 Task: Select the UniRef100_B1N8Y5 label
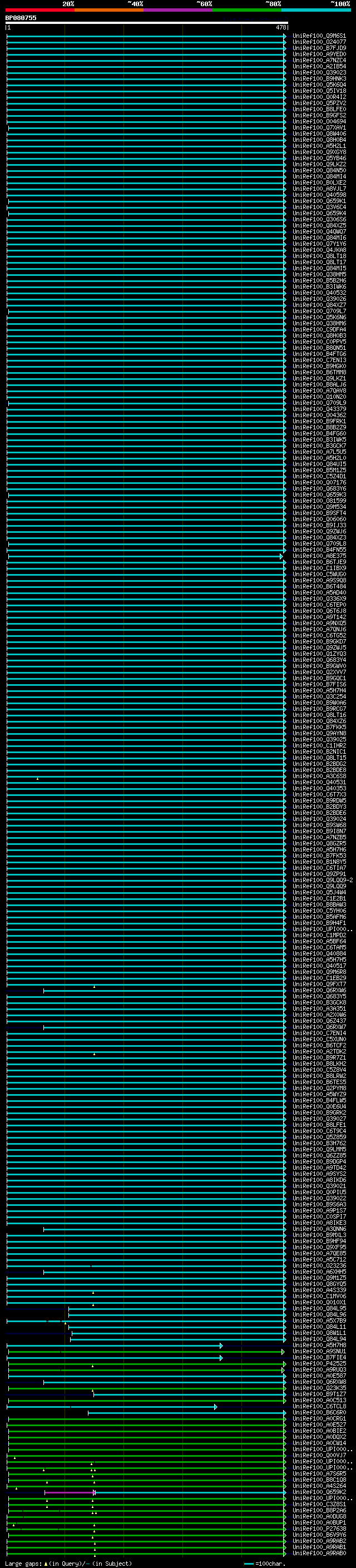click(x=319, y=862)
